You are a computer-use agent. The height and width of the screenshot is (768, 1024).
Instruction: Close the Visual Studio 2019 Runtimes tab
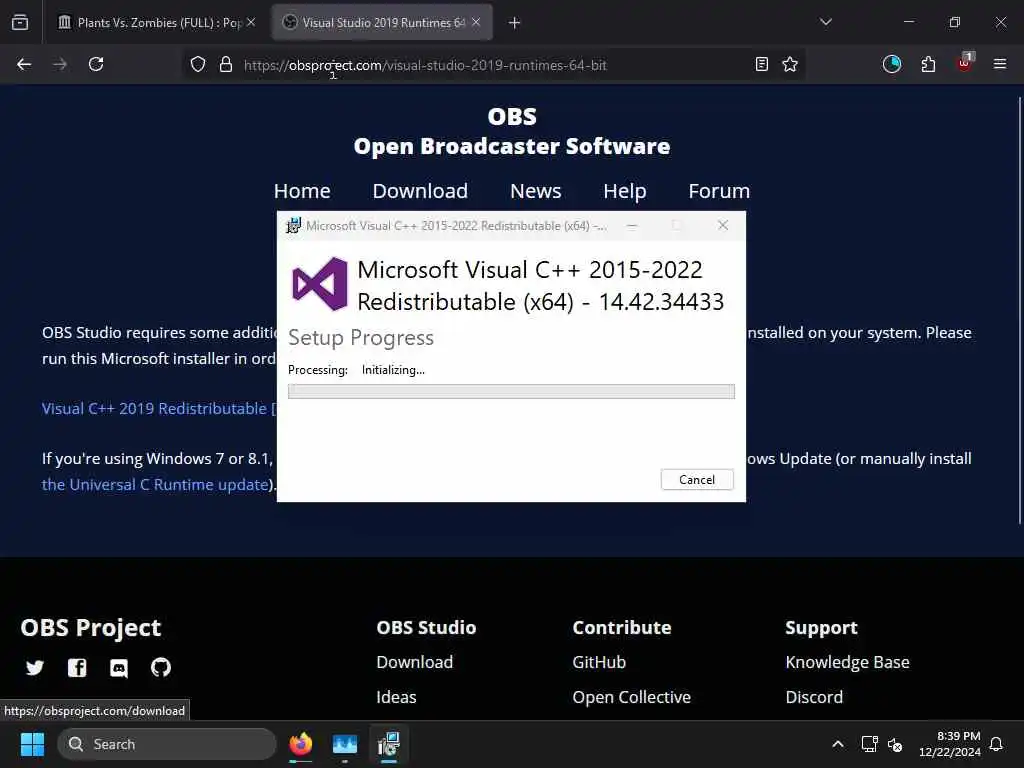pyautogui.click(x=476, y=22)
